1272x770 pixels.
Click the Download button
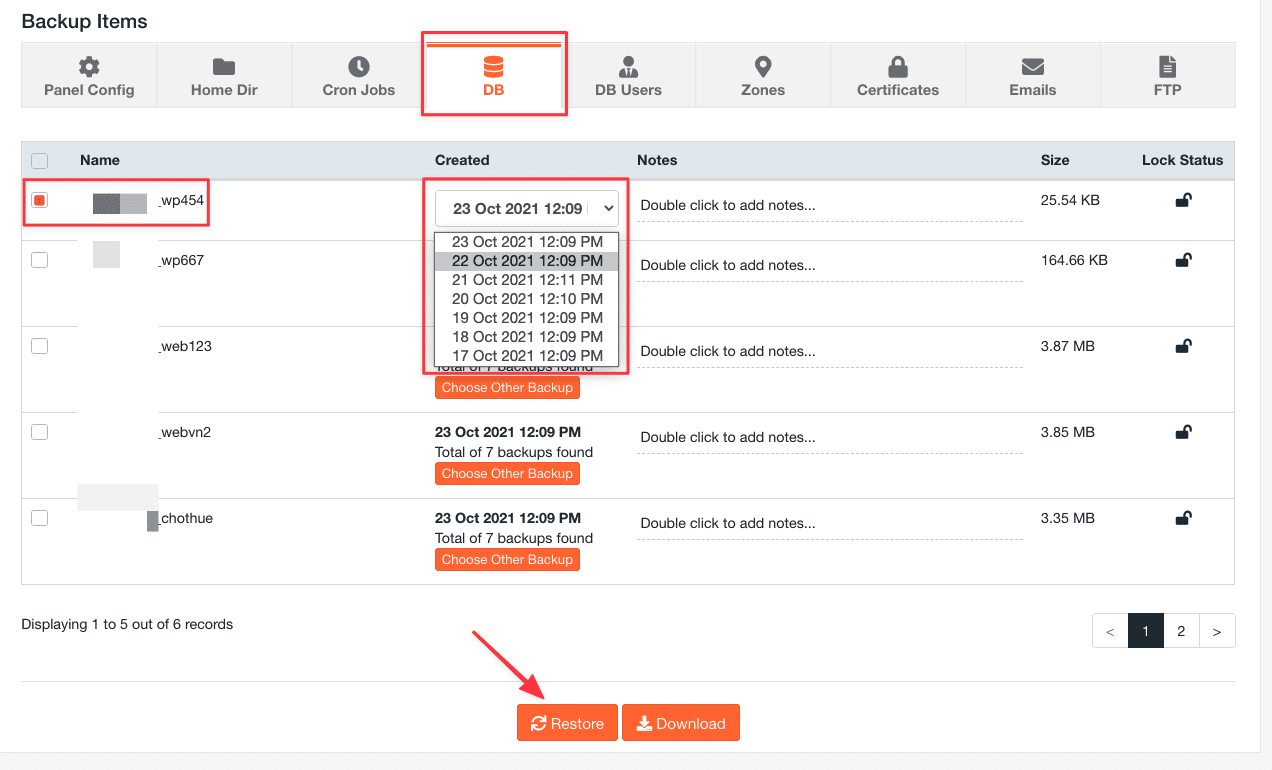point(680,723)
